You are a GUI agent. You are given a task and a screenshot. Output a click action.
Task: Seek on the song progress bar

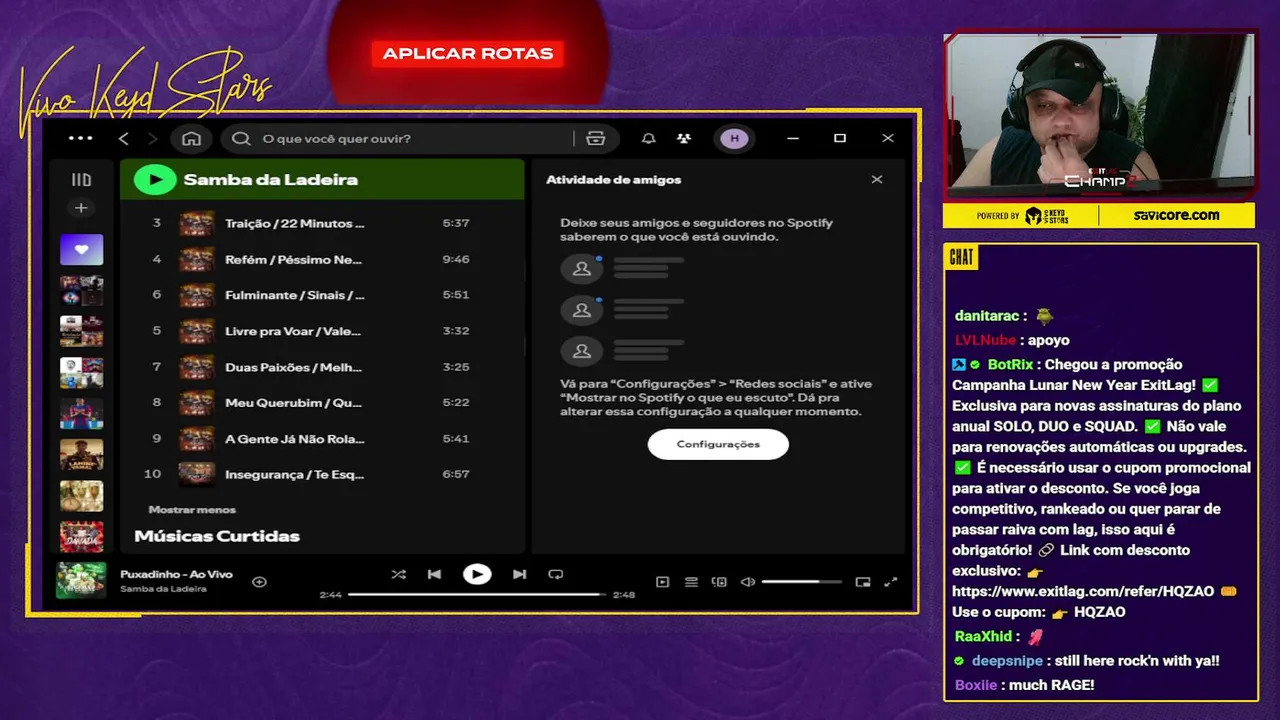pyautogui.click(x=477, y=594)
